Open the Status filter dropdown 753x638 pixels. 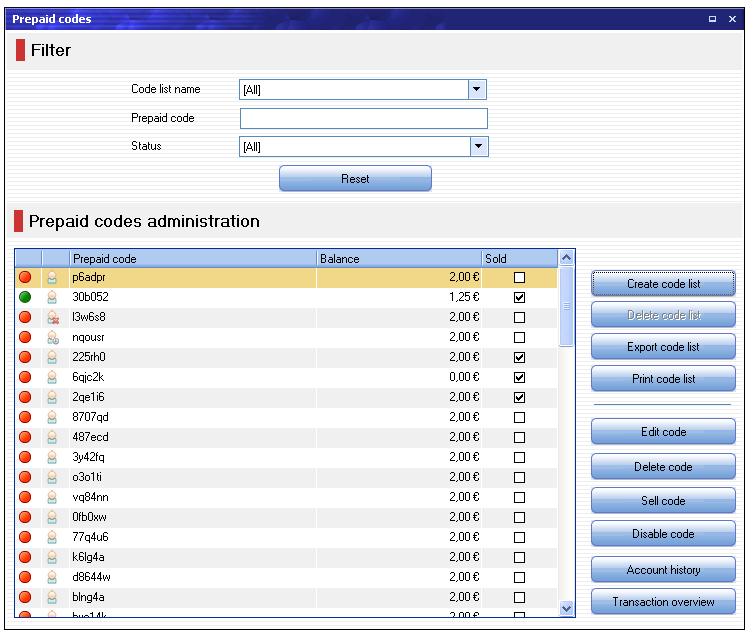[x=478, y=146]
